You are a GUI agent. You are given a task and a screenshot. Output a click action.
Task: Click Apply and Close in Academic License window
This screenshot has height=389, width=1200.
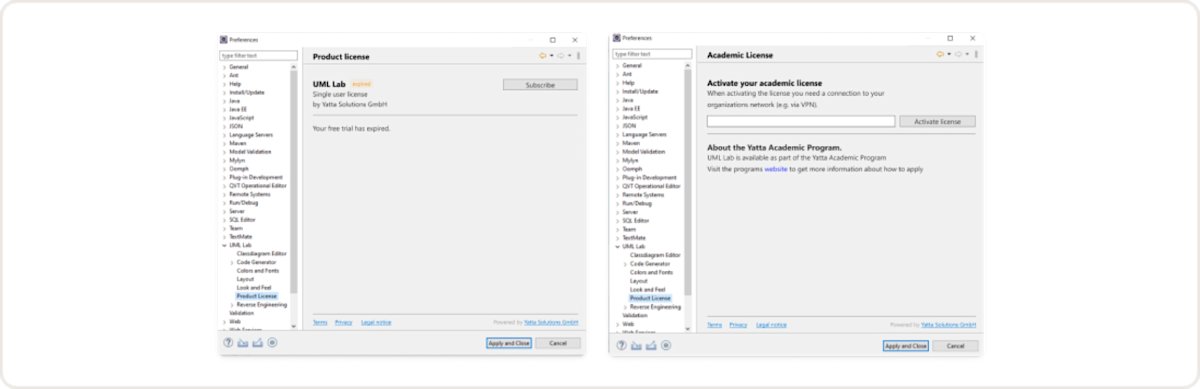905,346
